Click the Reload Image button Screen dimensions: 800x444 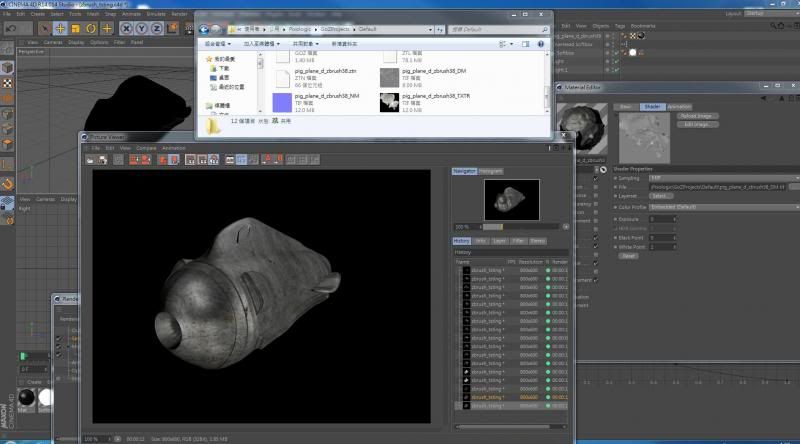(699, 116)
